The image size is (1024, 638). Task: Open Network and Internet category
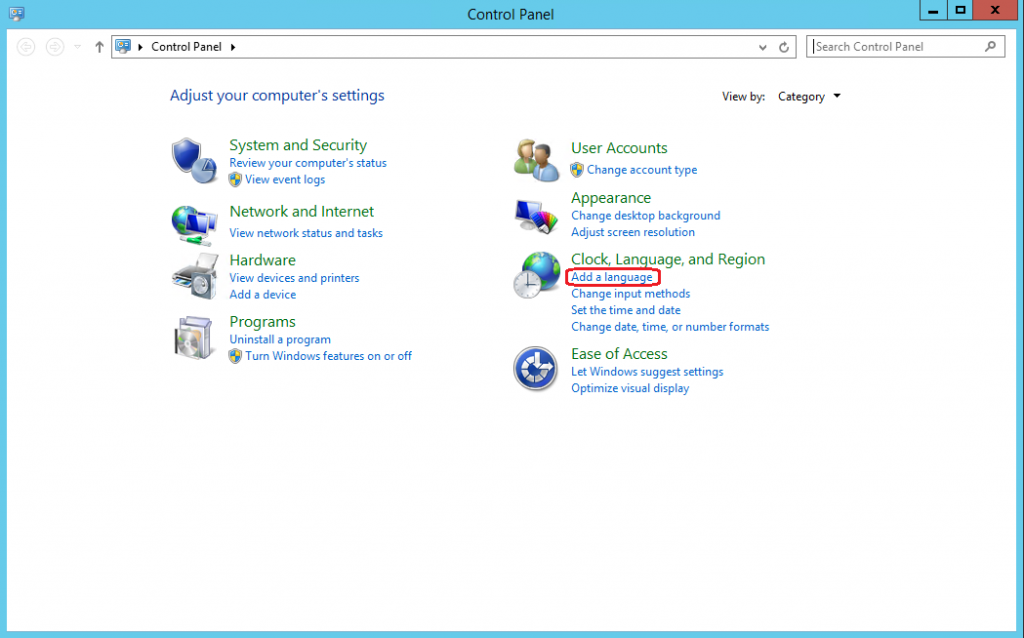[x=302, y=212]
